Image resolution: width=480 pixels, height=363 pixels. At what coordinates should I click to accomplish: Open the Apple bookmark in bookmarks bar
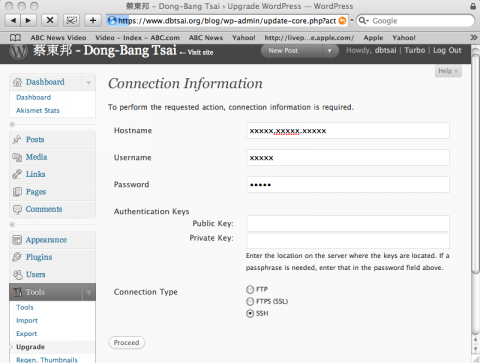pos(373,38)
